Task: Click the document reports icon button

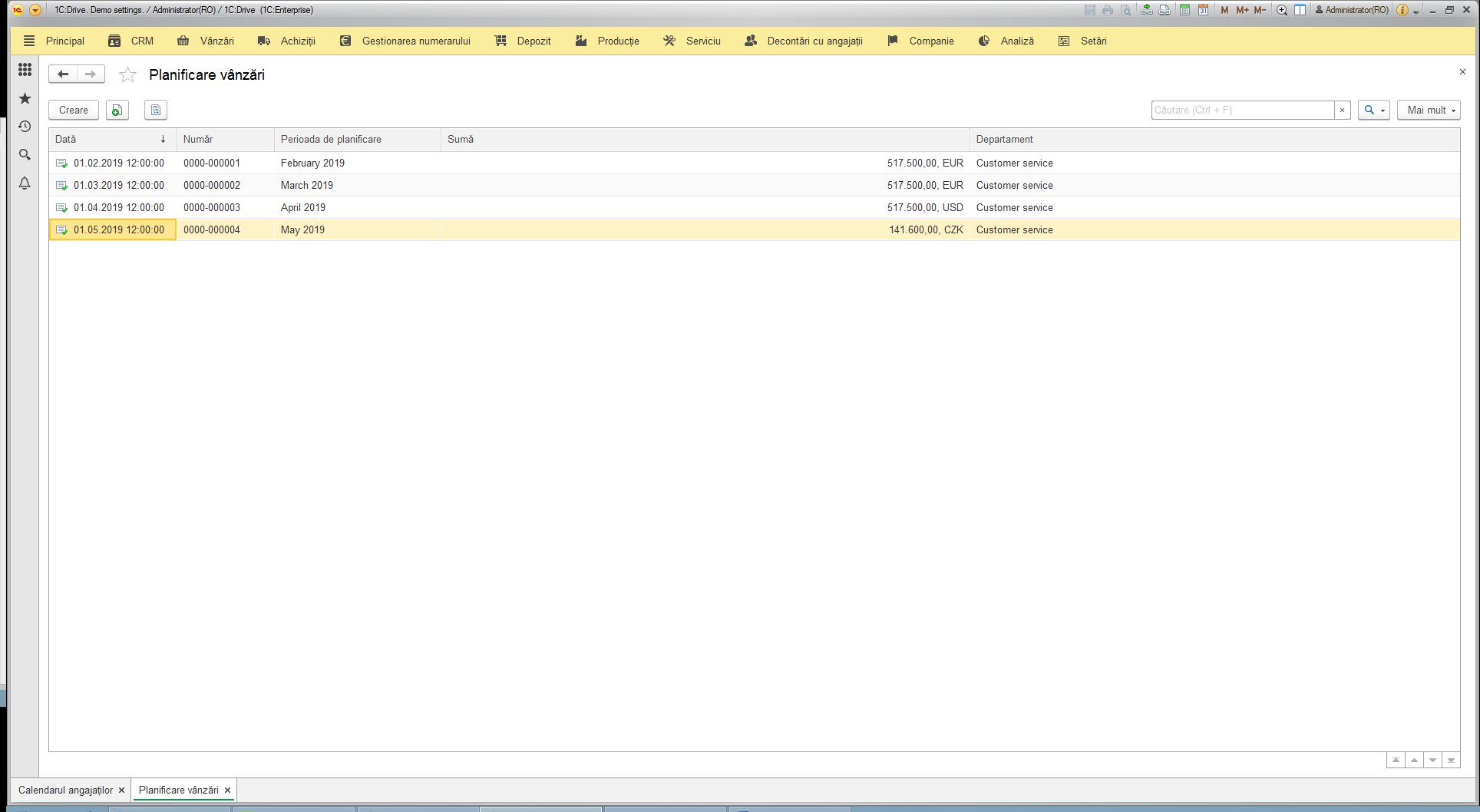Action: tap(156, 111)
